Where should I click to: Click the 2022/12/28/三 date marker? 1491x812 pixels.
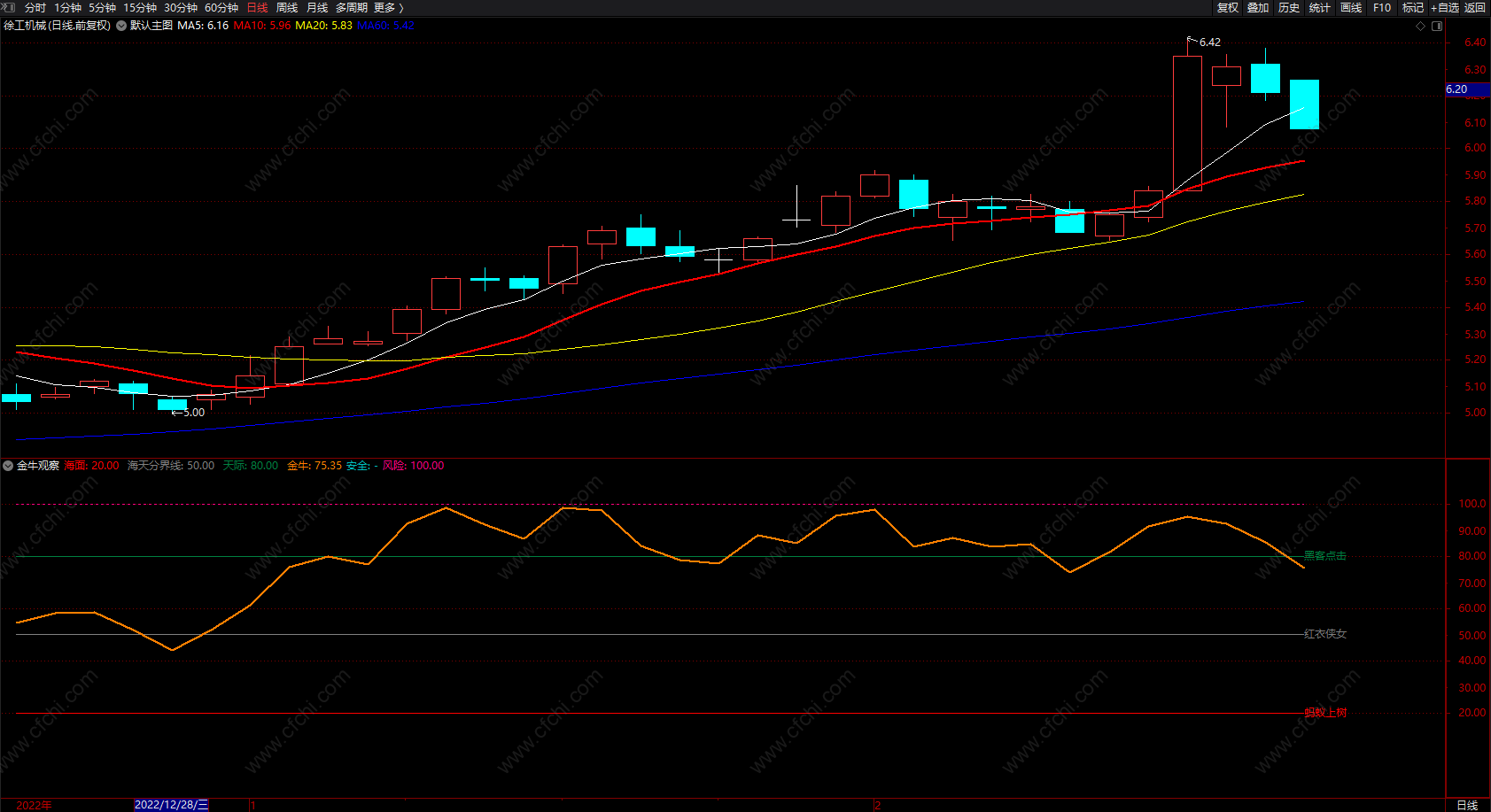172,805
